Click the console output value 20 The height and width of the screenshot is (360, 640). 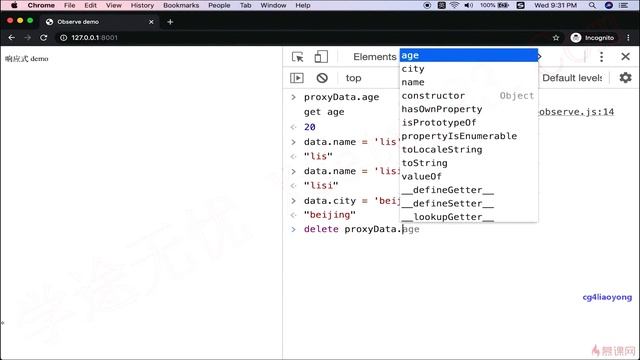(x=309, y=127)
